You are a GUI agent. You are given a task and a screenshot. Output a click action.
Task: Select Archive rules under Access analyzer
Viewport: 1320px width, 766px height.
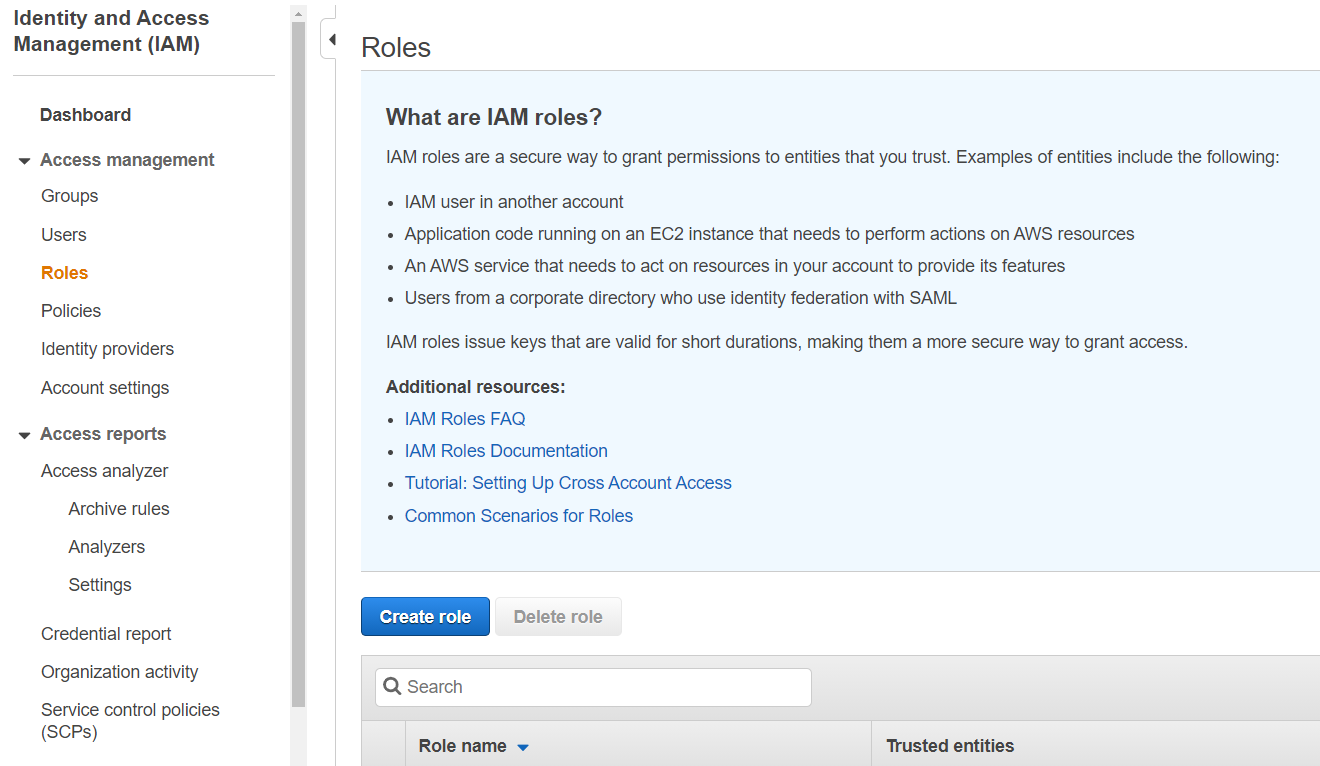[x=119, y=509]
